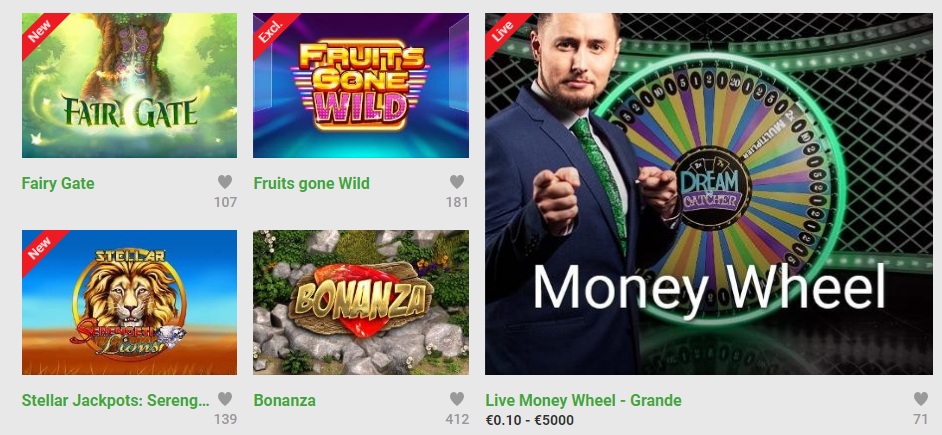Favorite Fairy Gate with its heart icon
The width and height of the screenshot is (942, 435).
(225, 181)
